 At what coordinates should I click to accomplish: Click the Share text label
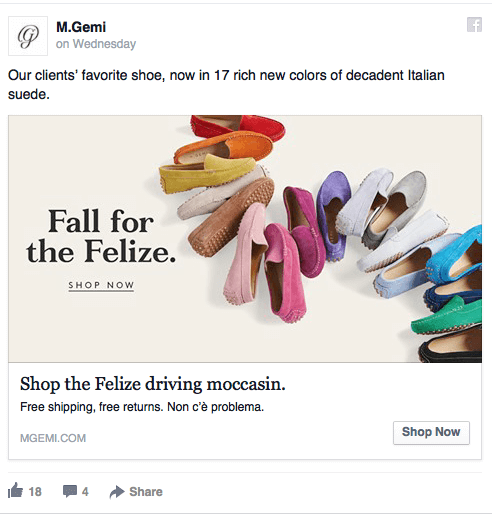pos(146,492)
